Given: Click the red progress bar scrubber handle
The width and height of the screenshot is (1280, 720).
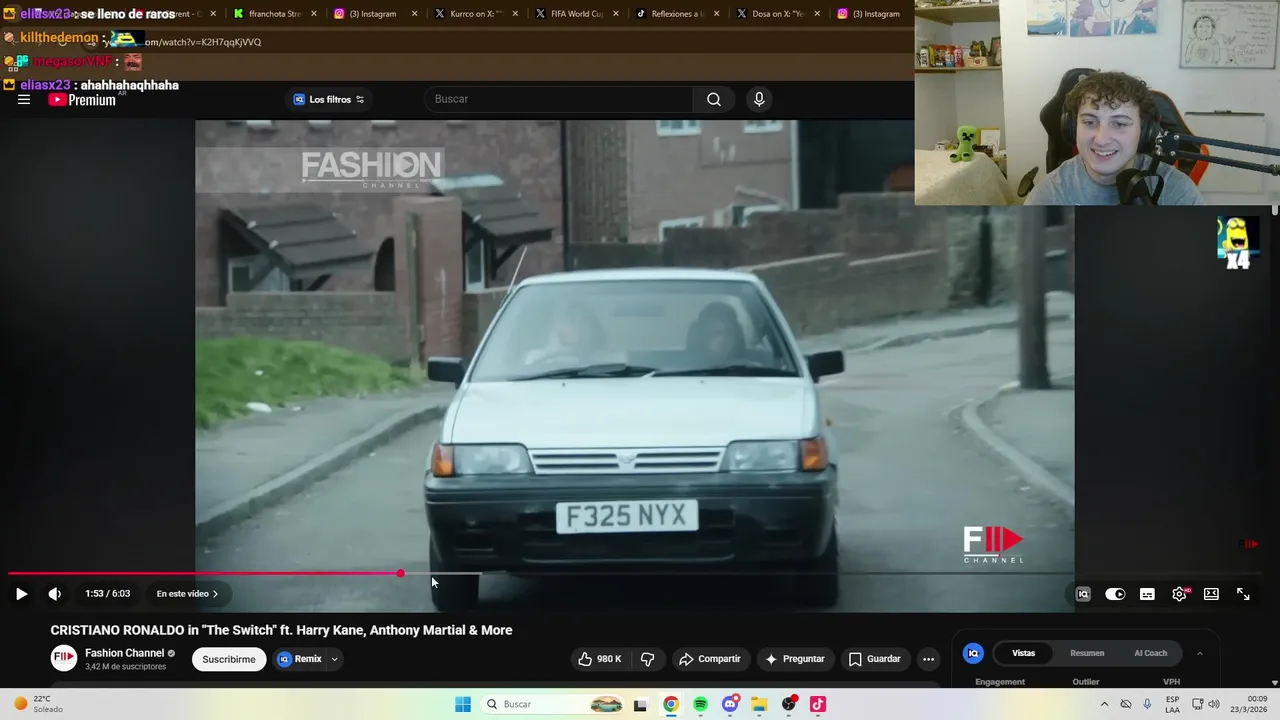Looking at the screenshot, I should (400, 573).
